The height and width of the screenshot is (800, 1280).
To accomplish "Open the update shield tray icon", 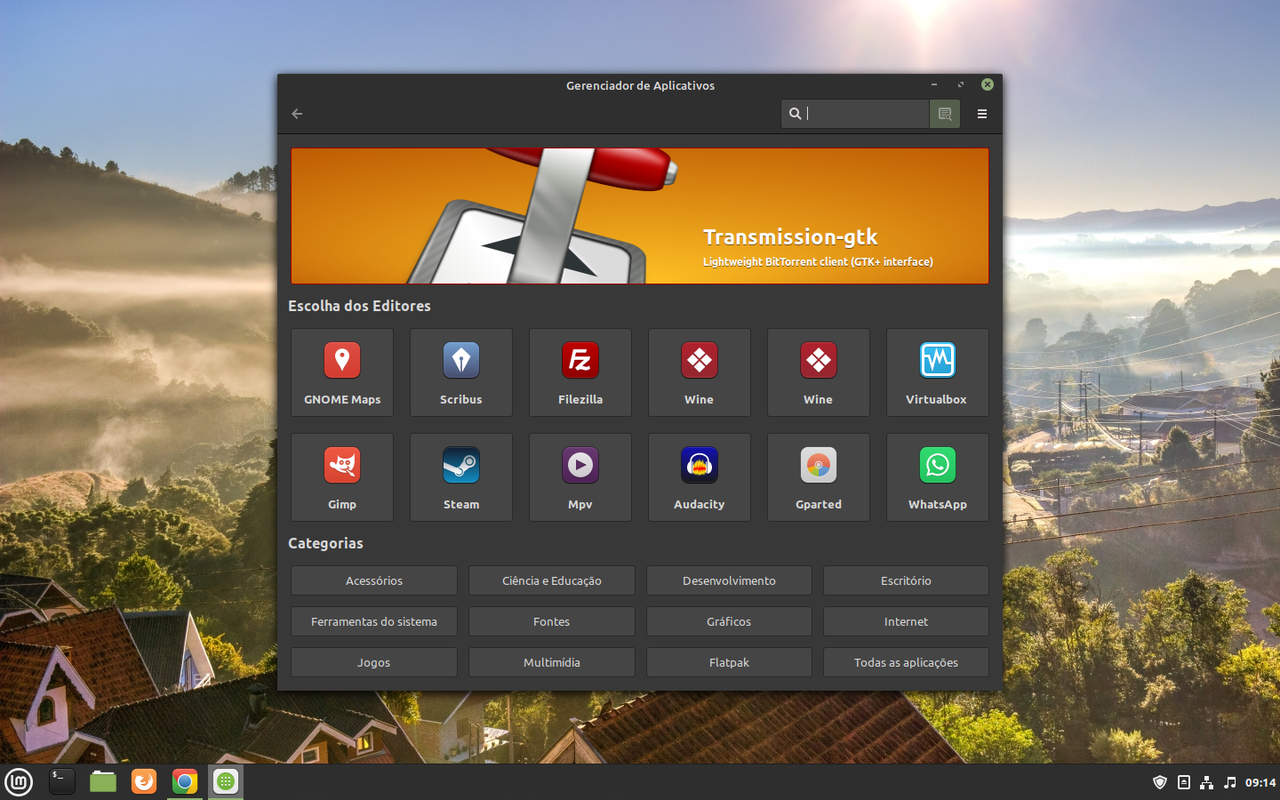I will [1160, 782].
